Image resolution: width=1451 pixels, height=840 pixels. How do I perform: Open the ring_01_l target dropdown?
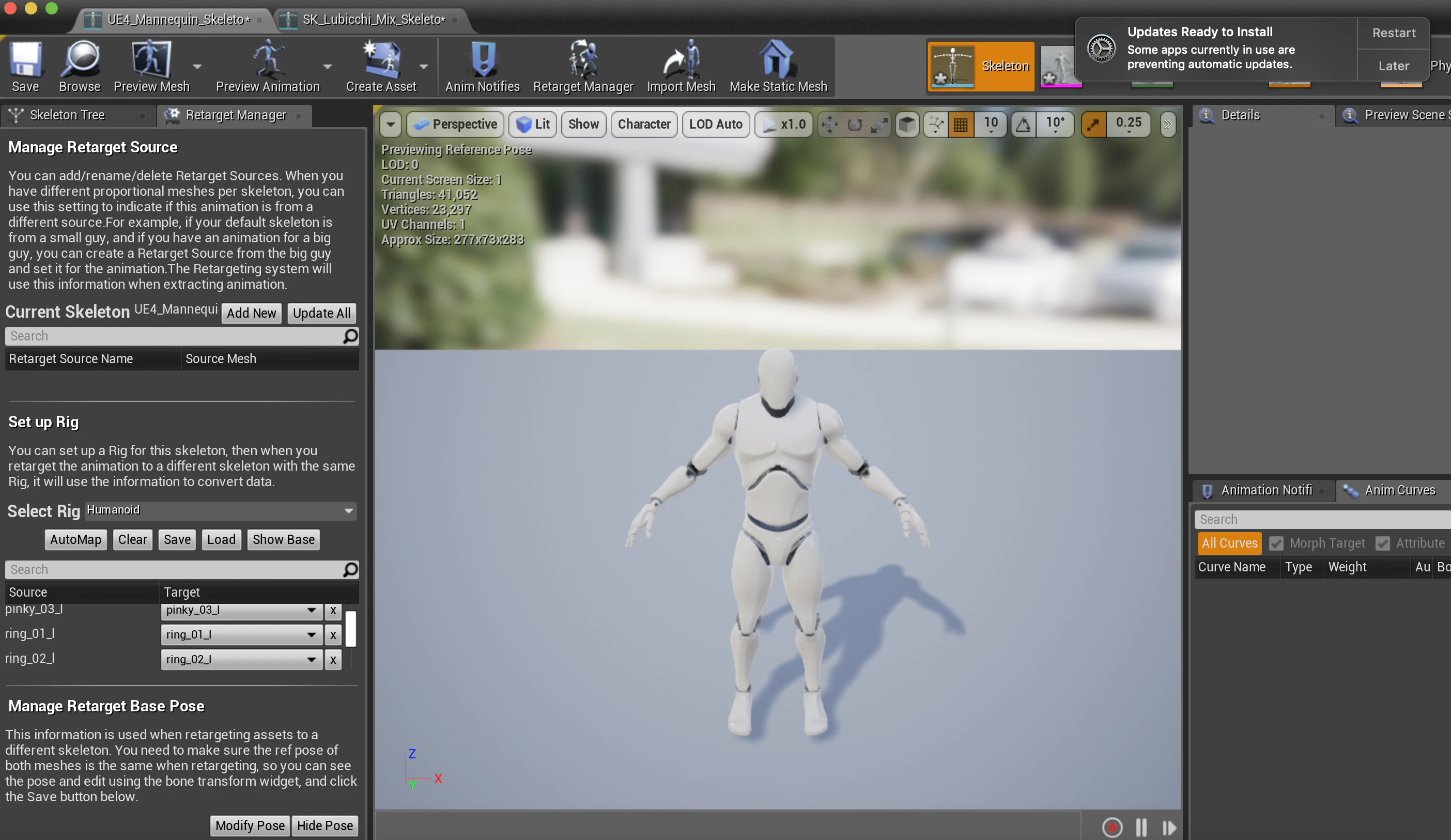(241, 635)
